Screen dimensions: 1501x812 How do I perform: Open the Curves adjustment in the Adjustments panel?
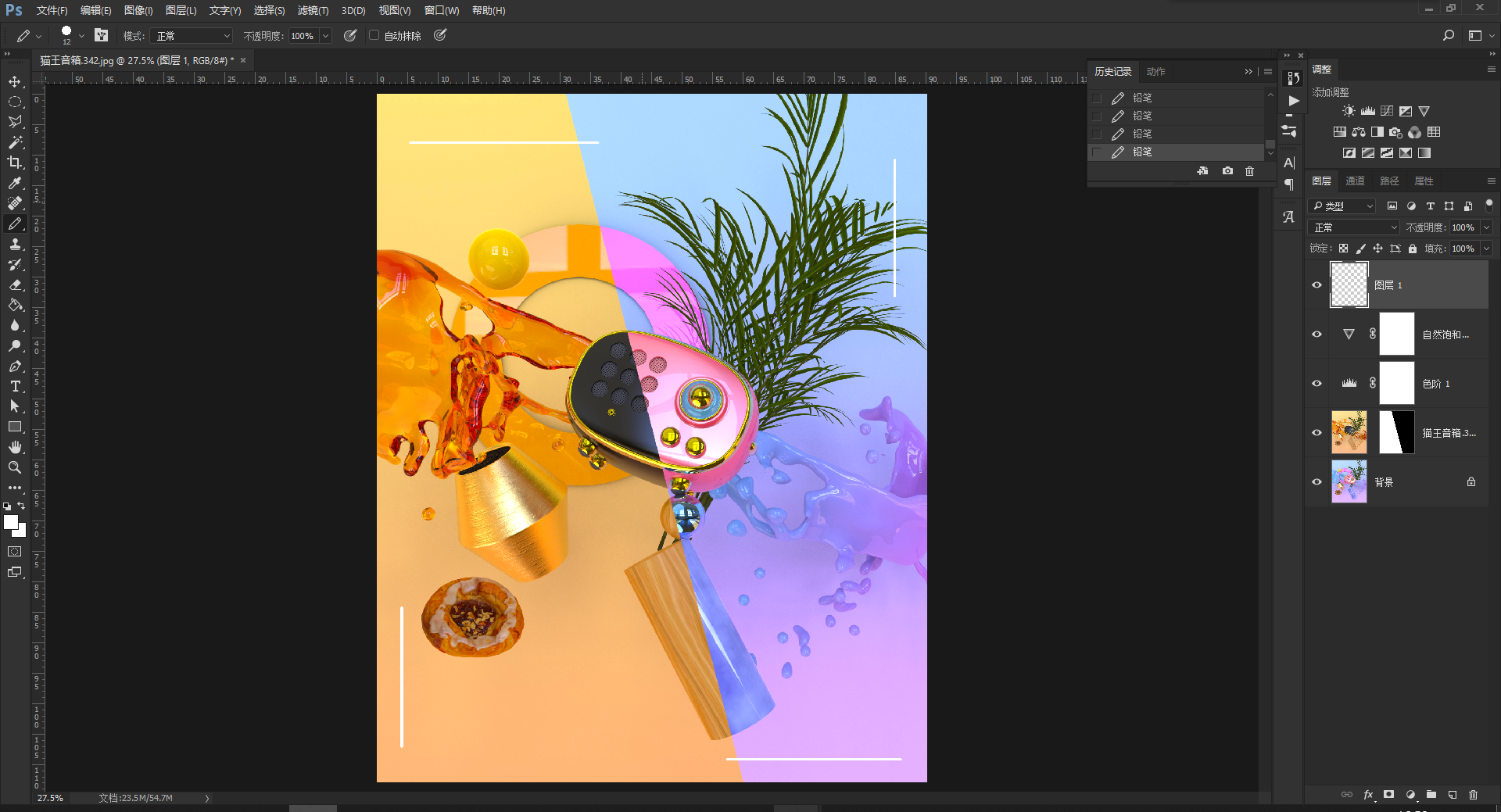coord(1385,110)
